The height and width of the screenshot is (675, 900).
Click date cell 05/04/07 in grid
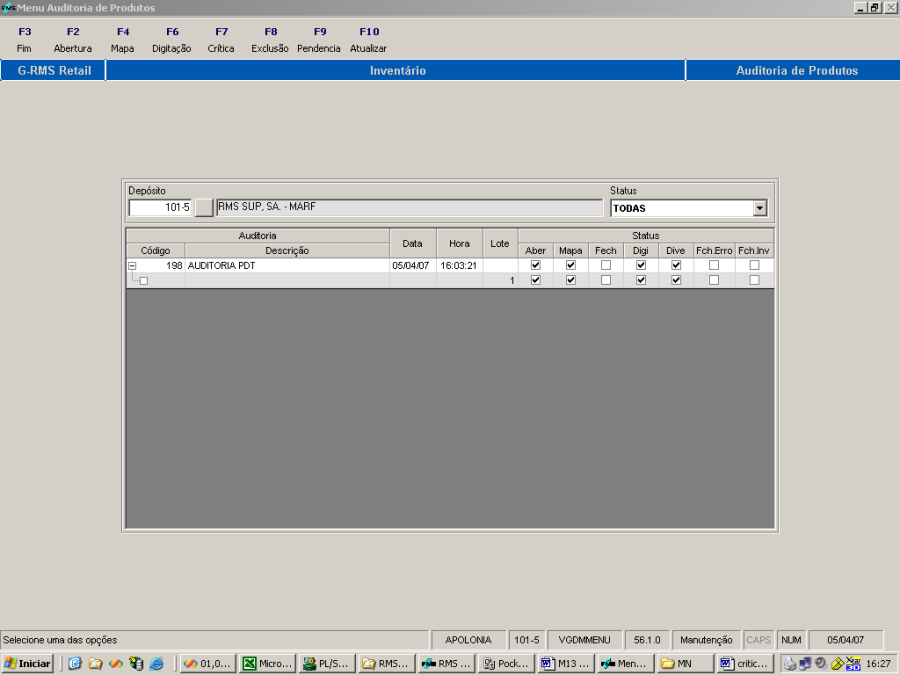tap(411, 266)
